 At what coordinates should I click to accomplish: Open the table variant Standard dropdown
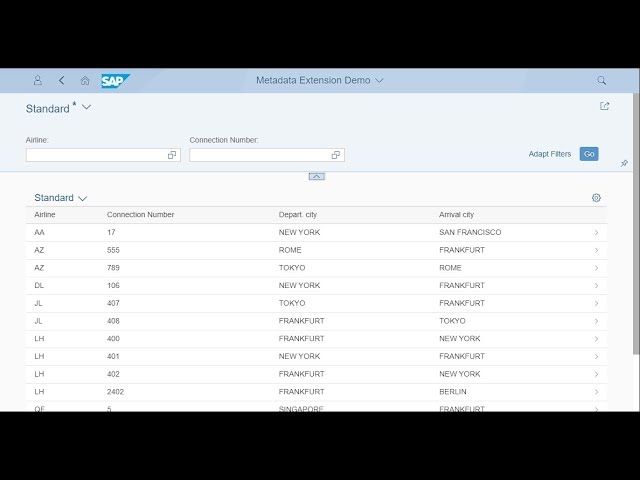82,198
